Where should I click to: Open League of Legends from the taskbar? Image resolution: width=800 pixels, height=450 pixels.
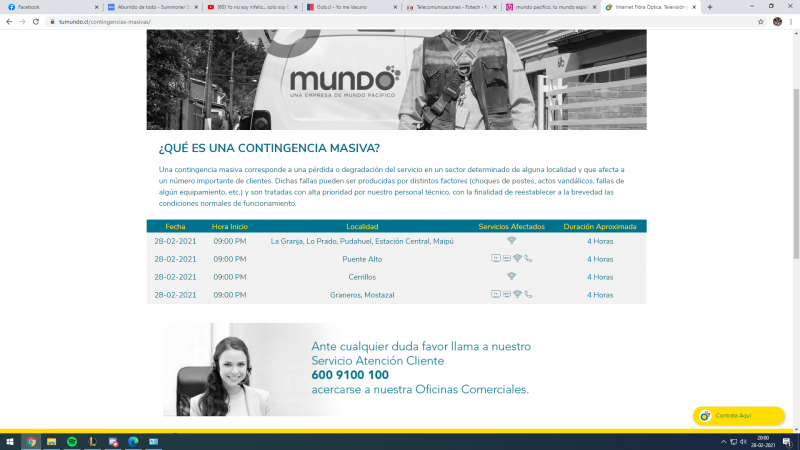coord(92,442)
